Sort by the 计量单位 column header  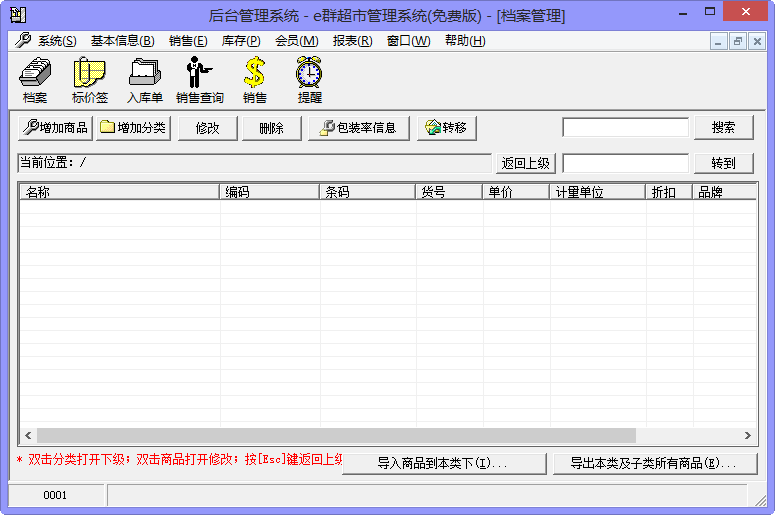click(x=598, y=192)
